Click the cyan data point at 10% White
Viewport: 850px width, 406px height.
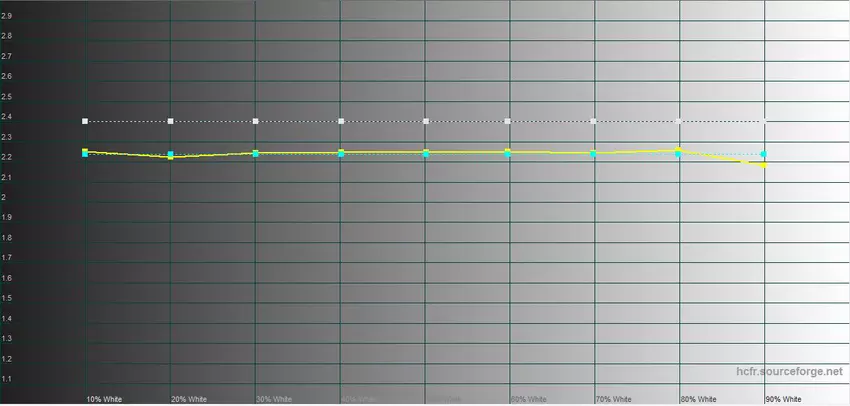coord(85,154)
